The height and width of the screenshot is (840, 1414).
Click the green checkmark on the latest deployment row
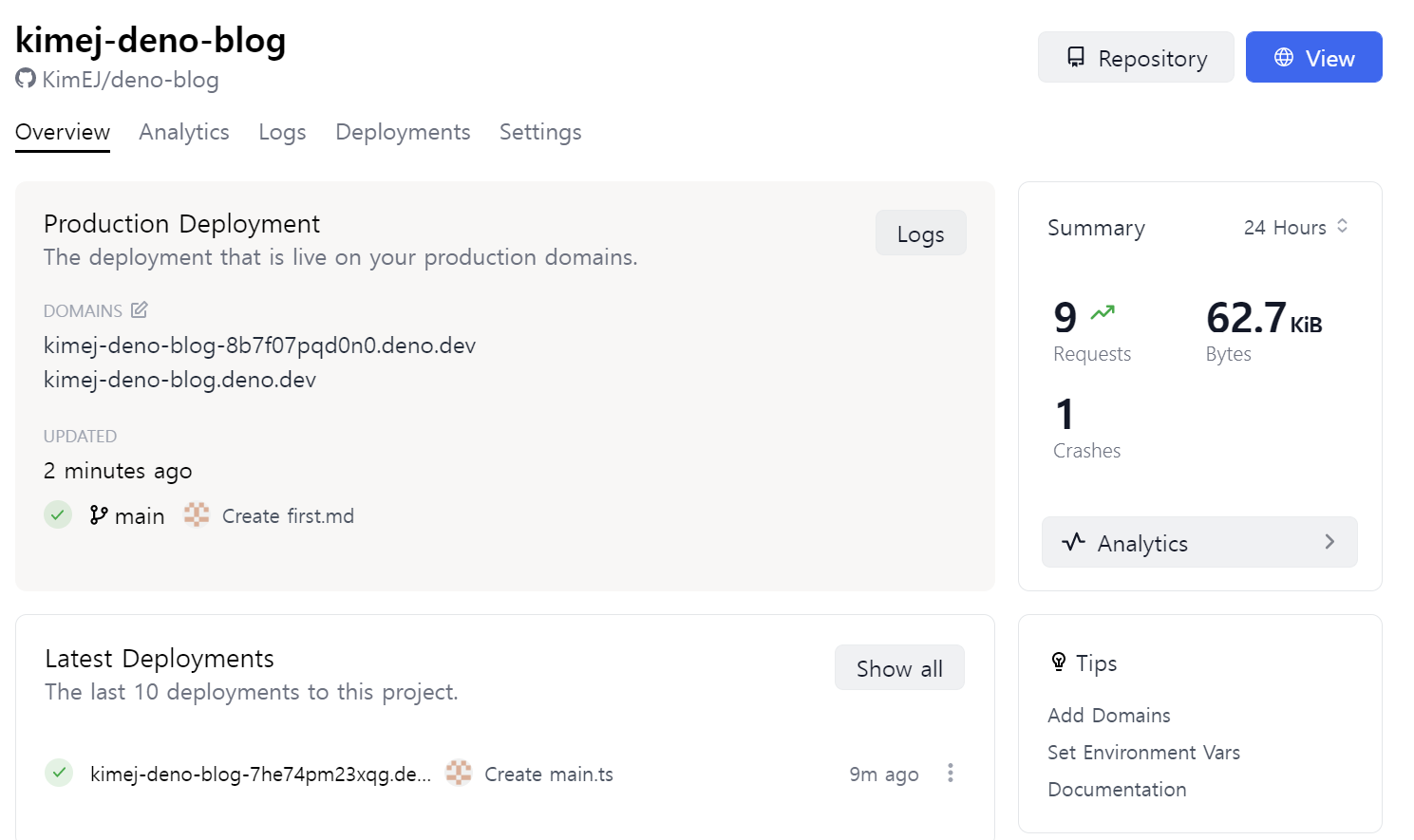coord(59,774)
